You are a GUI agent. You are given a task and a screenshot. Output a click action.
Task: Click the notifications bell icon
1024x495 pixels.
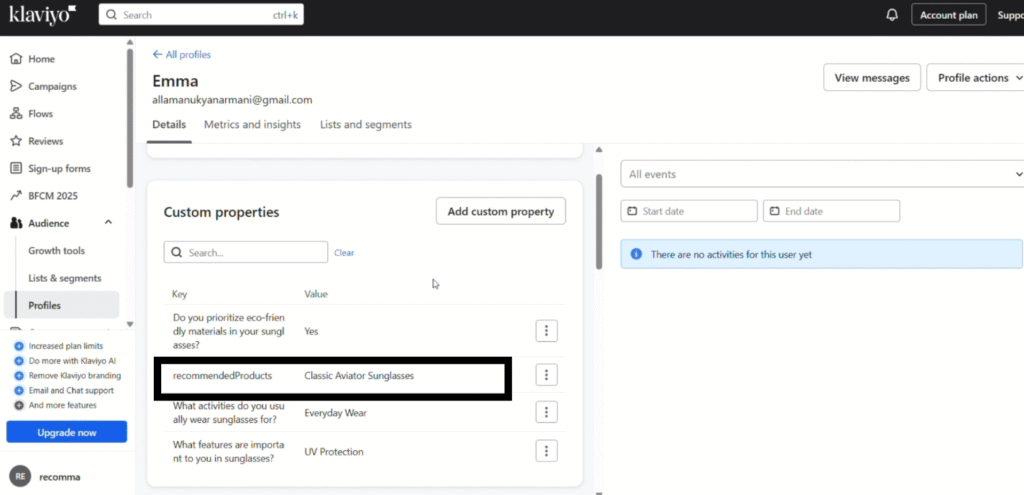click(892, 15)
